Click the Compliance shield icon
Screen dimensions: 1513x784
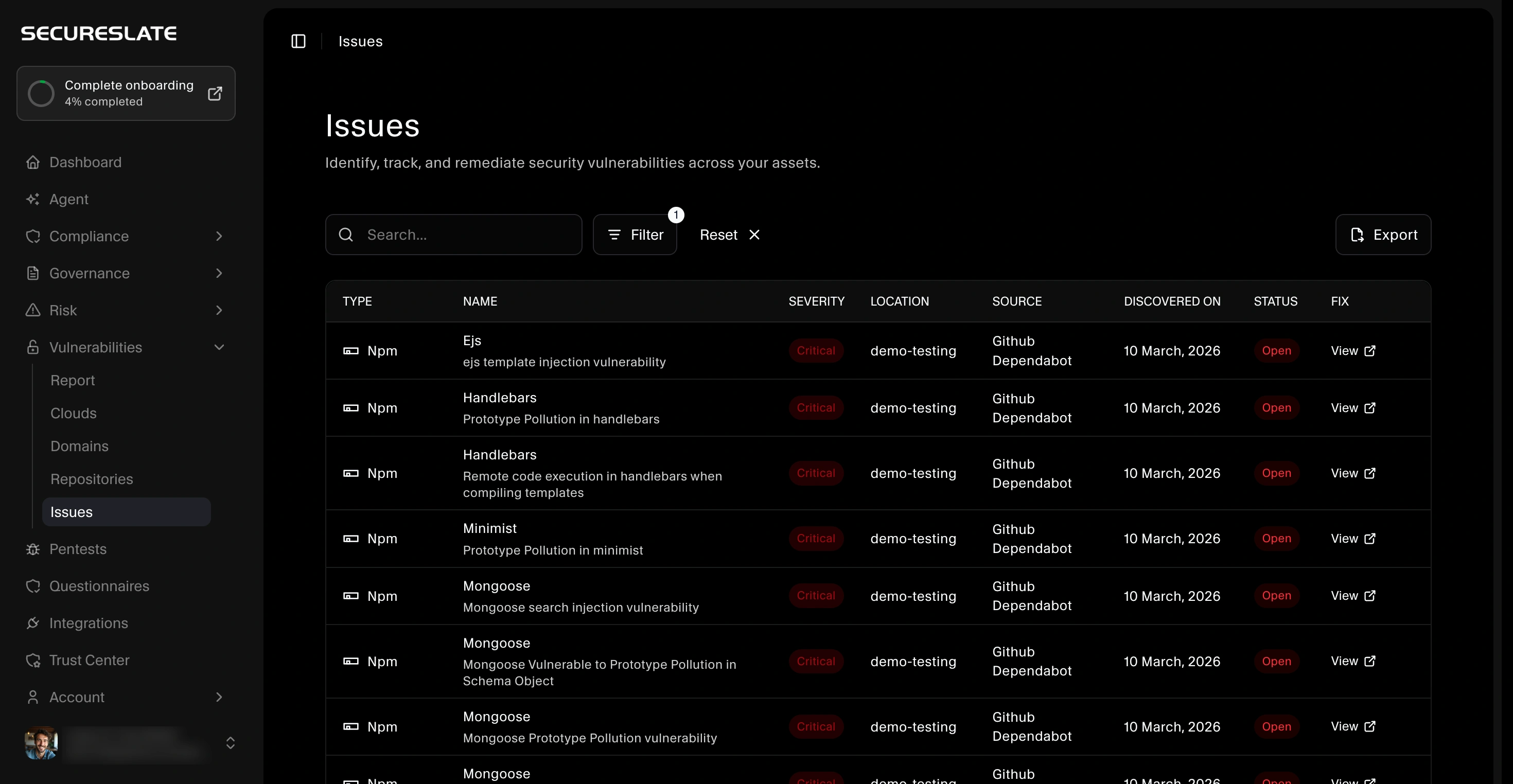pos(33,236)
